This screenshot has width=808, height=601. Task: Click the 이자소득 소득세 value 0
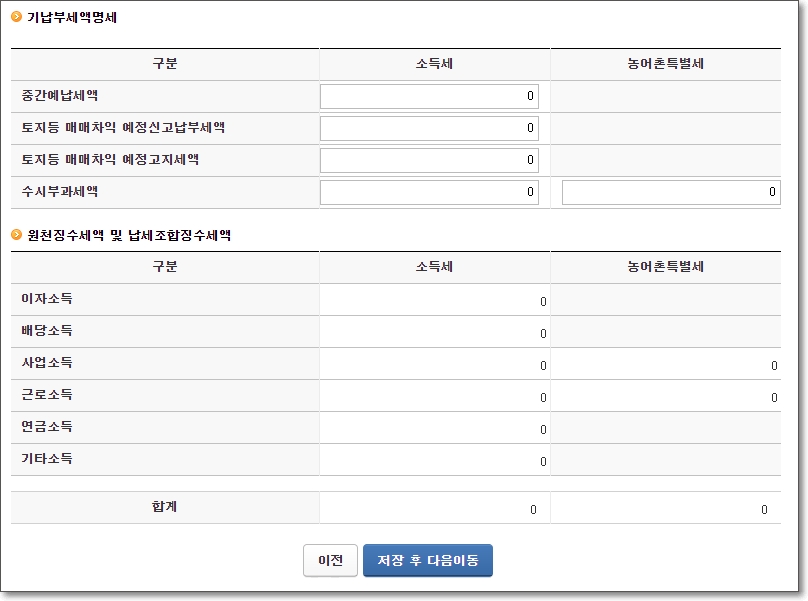click(x=543, y=302)
